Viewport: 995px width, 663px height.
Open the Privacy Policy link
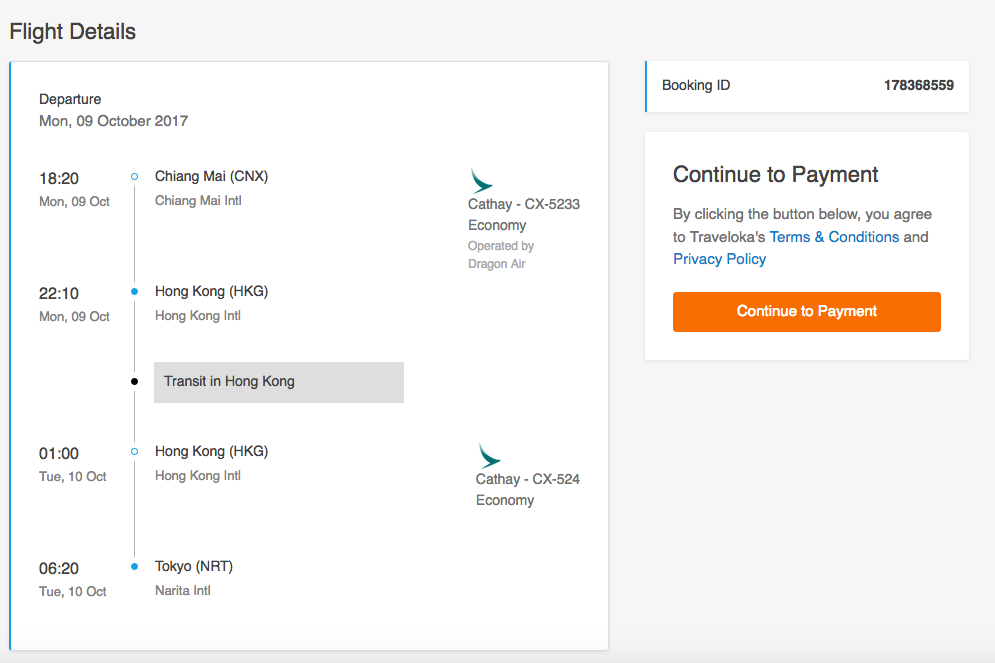click(720, 259)
